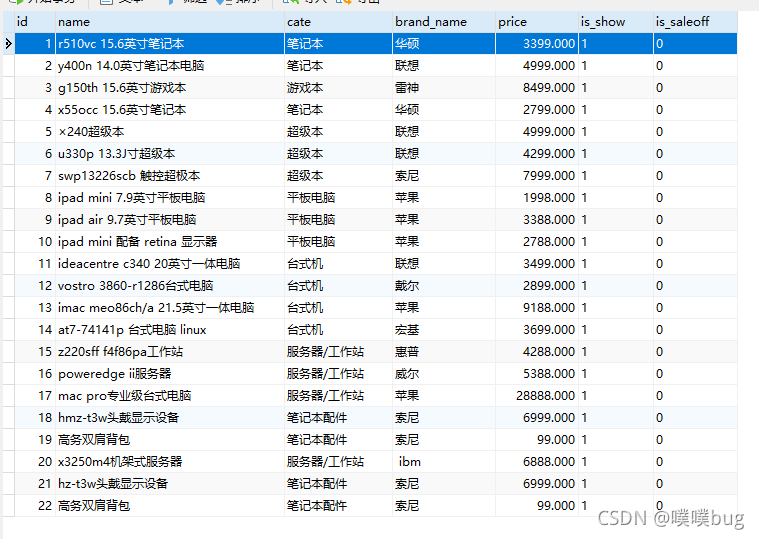The height and width of the screenshot is (539, 759).
Task: Click the price cell 4288.000
Action: coord(536,352)
